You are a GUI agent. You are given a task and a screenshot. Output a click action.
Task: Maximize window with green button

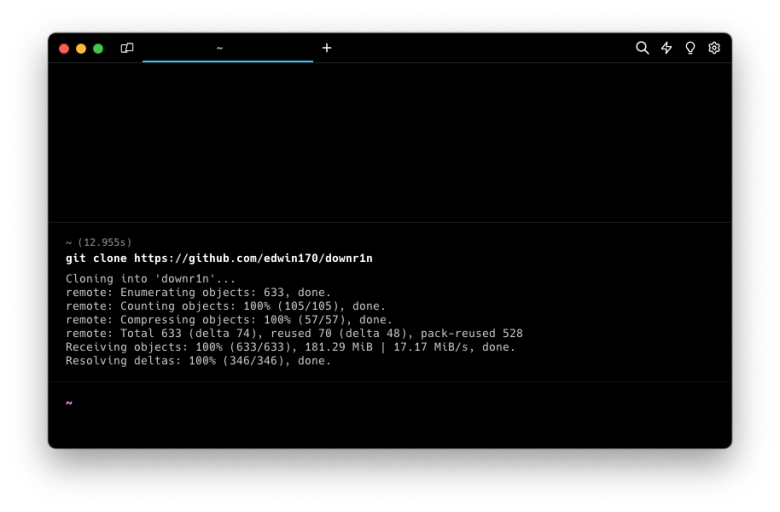click(x=98, y=48)
